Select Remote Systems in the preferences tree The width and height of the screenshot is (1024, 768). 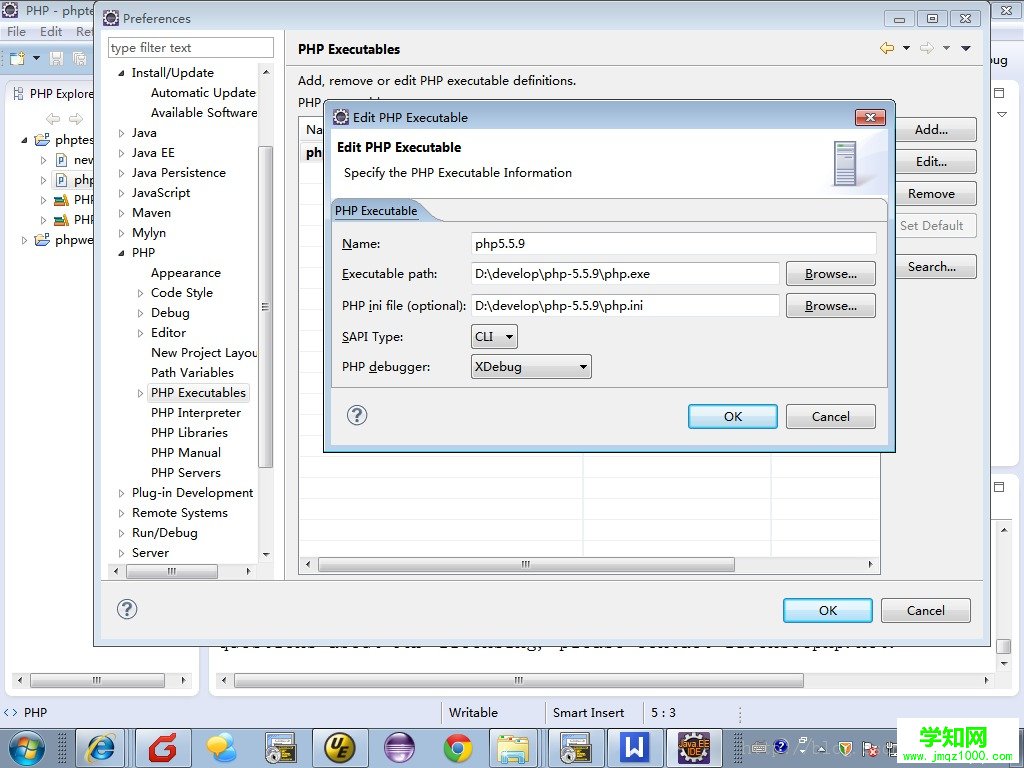pos(180,513)
